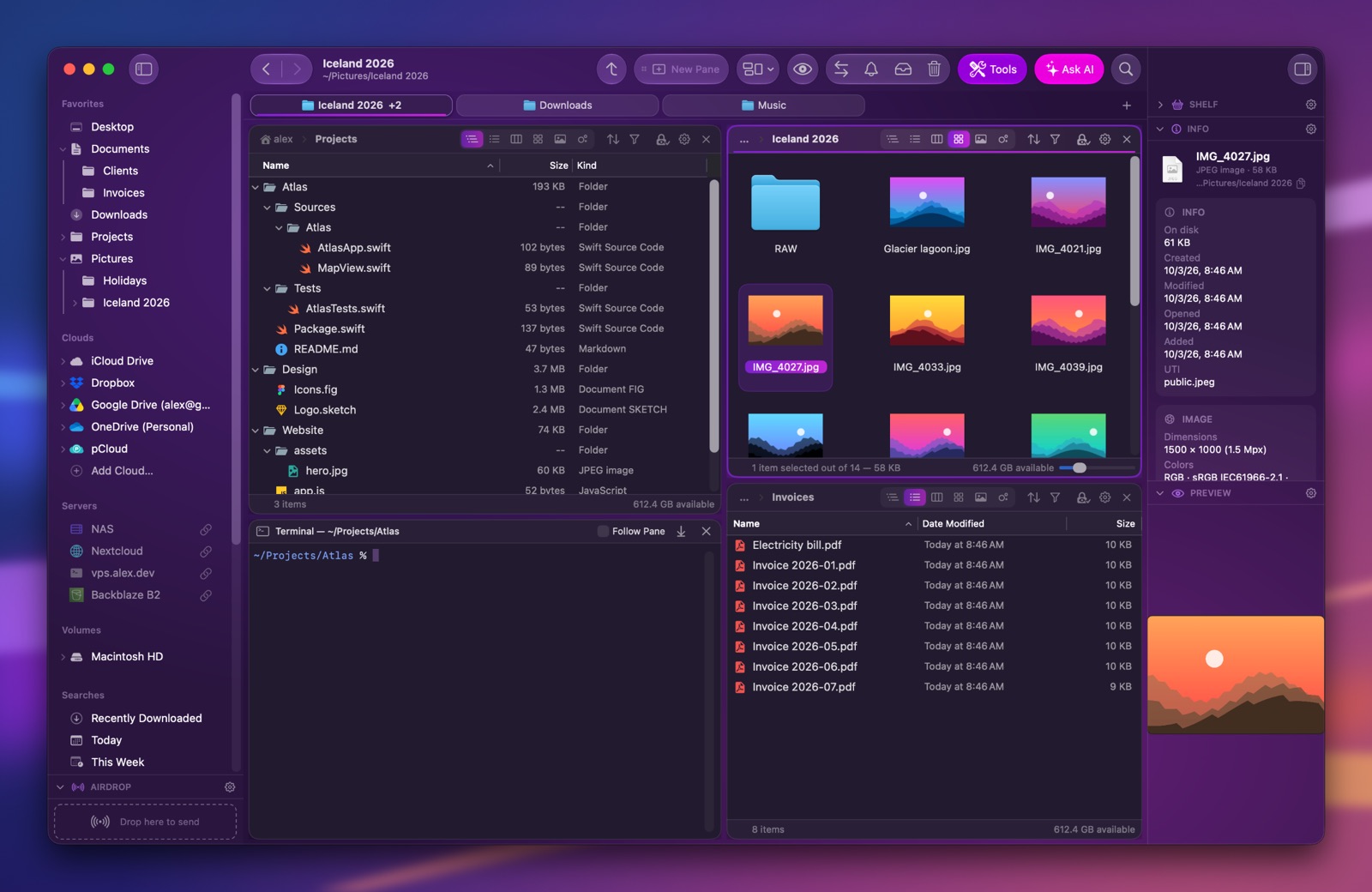The height and width of the screenshot is (892, 1372).
Task: Toggle Quick Look eye button
Action: pos(803,69)
